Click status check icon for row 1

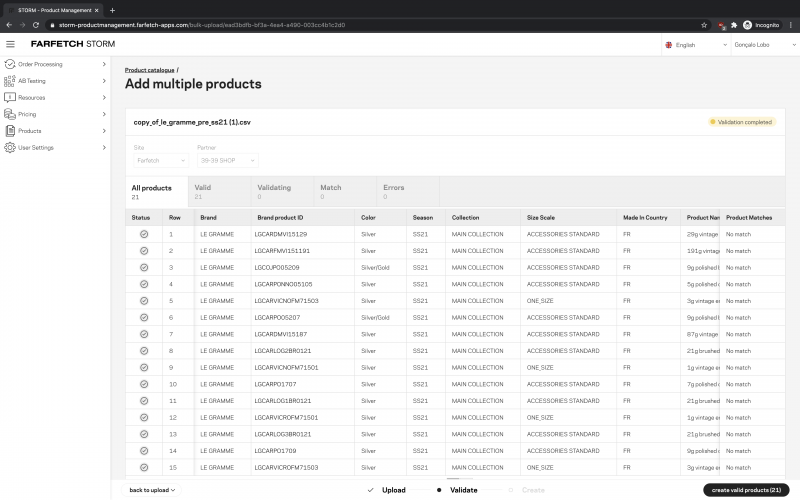coord(144,234)
